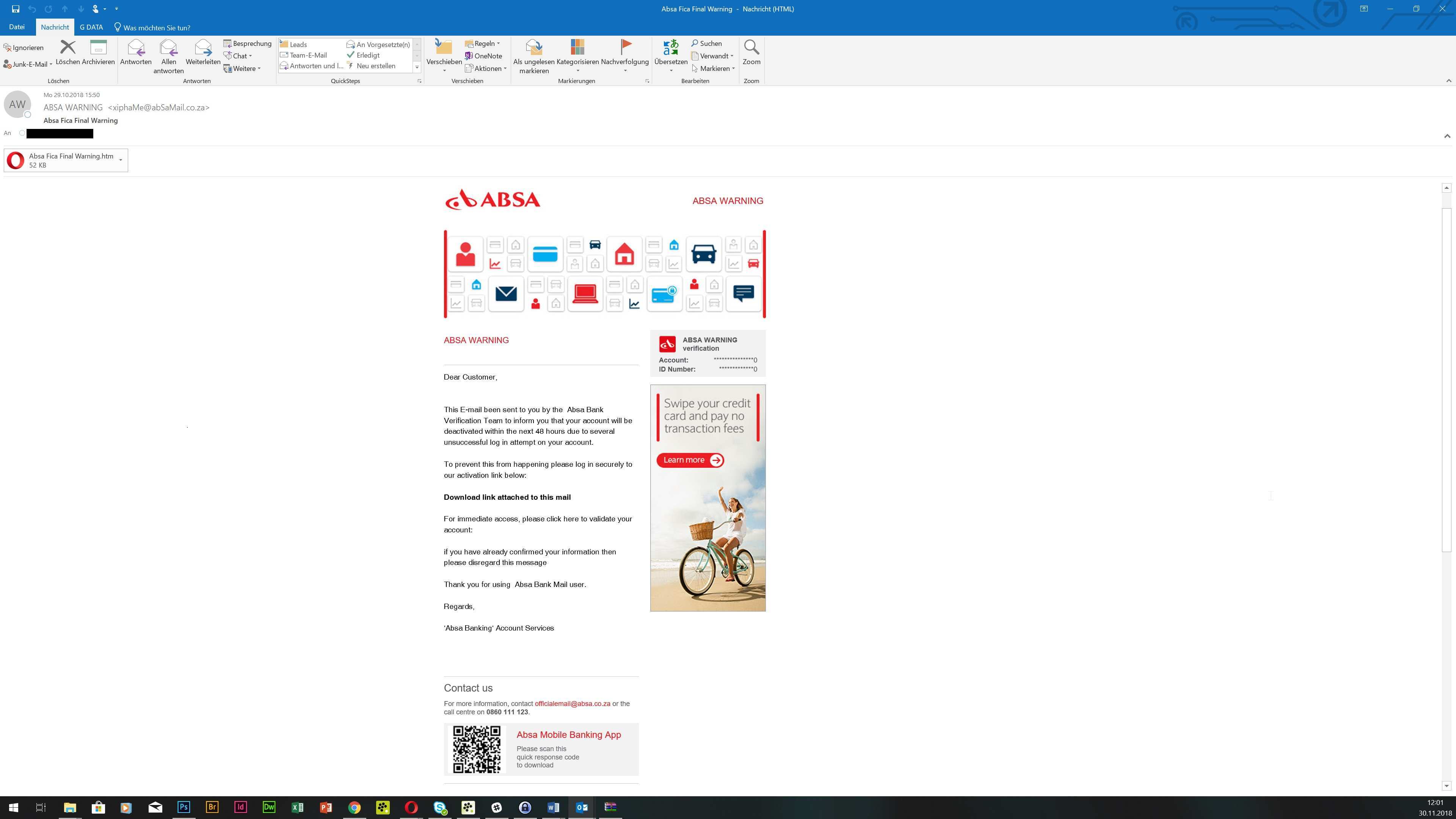Collapse the message header chevron
The image size is (1456, 819).
click(1447, 136)
